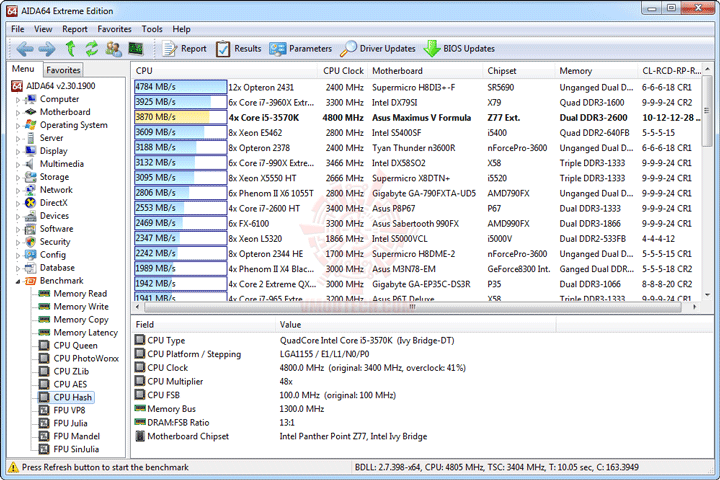Expand the Devices tree node
Viewport: 720px width, 480px height.
18,216
